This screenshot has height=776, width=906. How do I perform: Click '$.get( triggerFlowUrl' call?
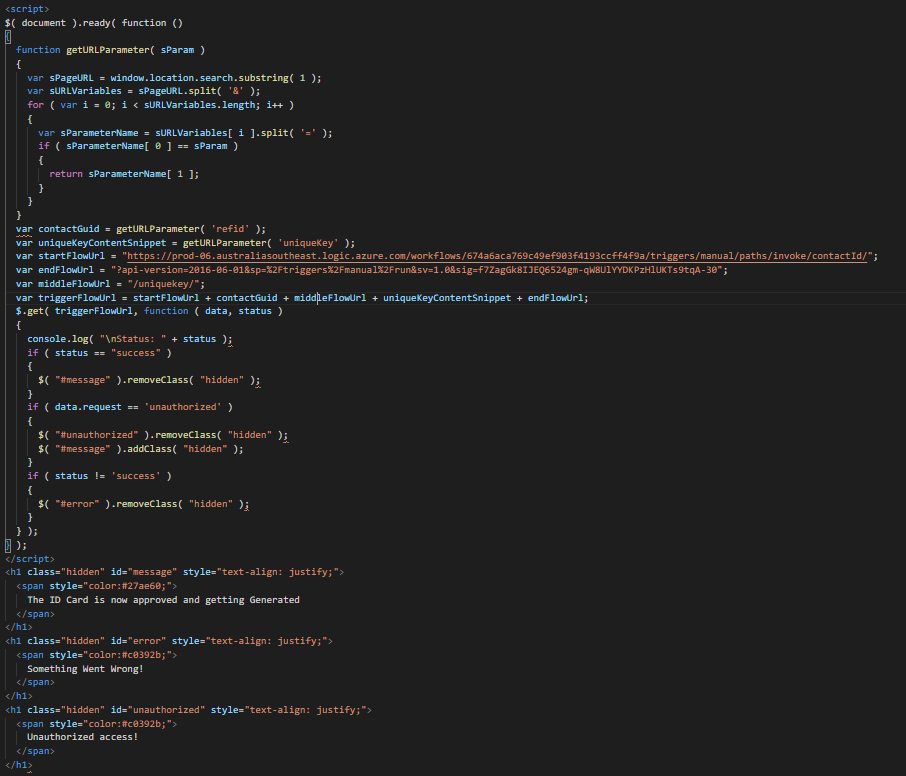click(75, 311)
